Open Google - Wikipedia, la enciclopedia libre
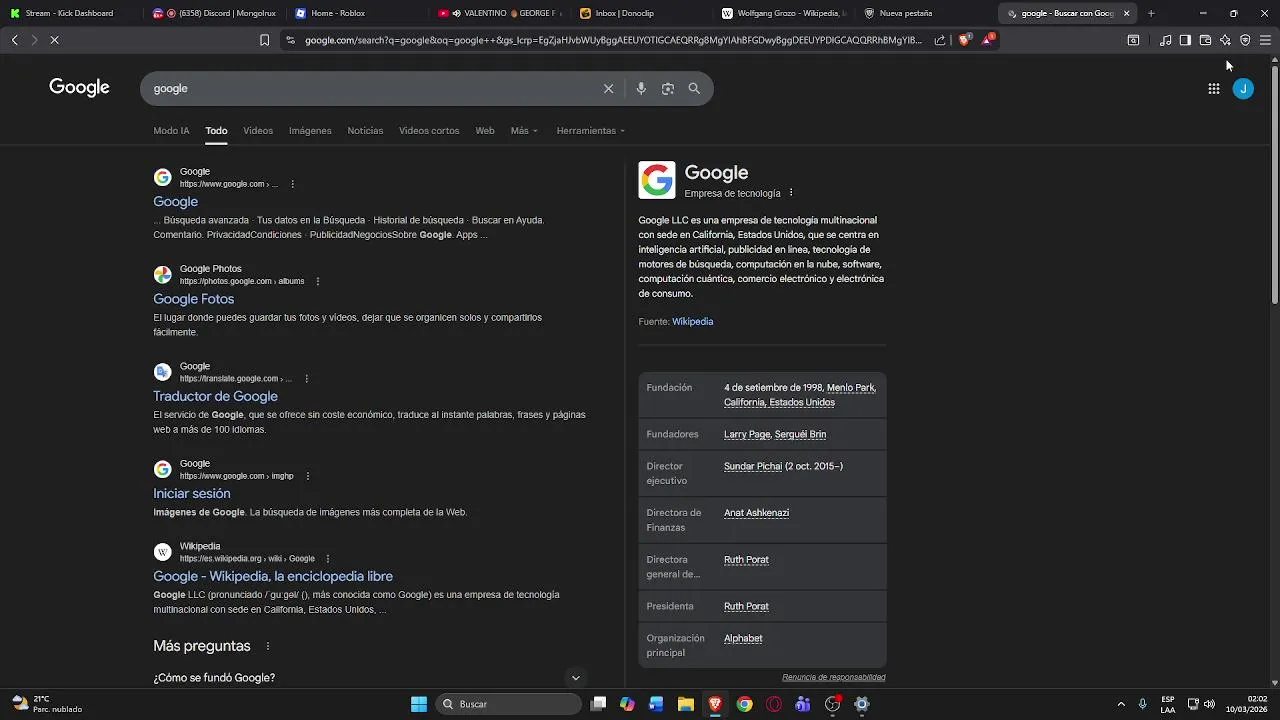The width and height of the screenshot is (1280, 720). point(273,576)
